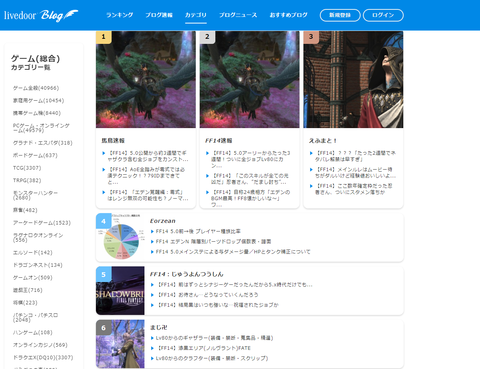The height and width of the screenshot is (369, 480).
Task: Select category グラナド・エスパダ(318)
Action: click(x=43, y=143)
